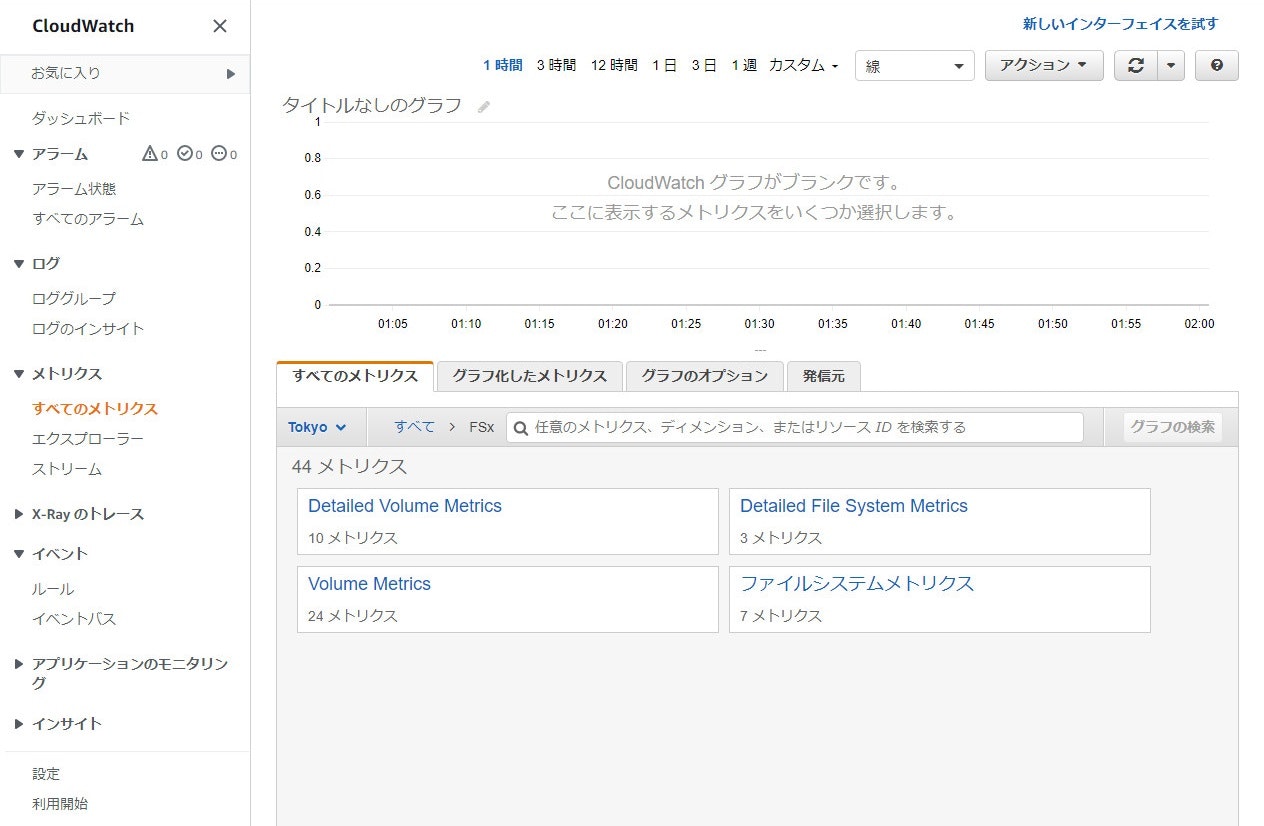The height and width of the screenshot is (826, 1264).
Task: Click the search magnifier icon
Action: tap(520, 428)
